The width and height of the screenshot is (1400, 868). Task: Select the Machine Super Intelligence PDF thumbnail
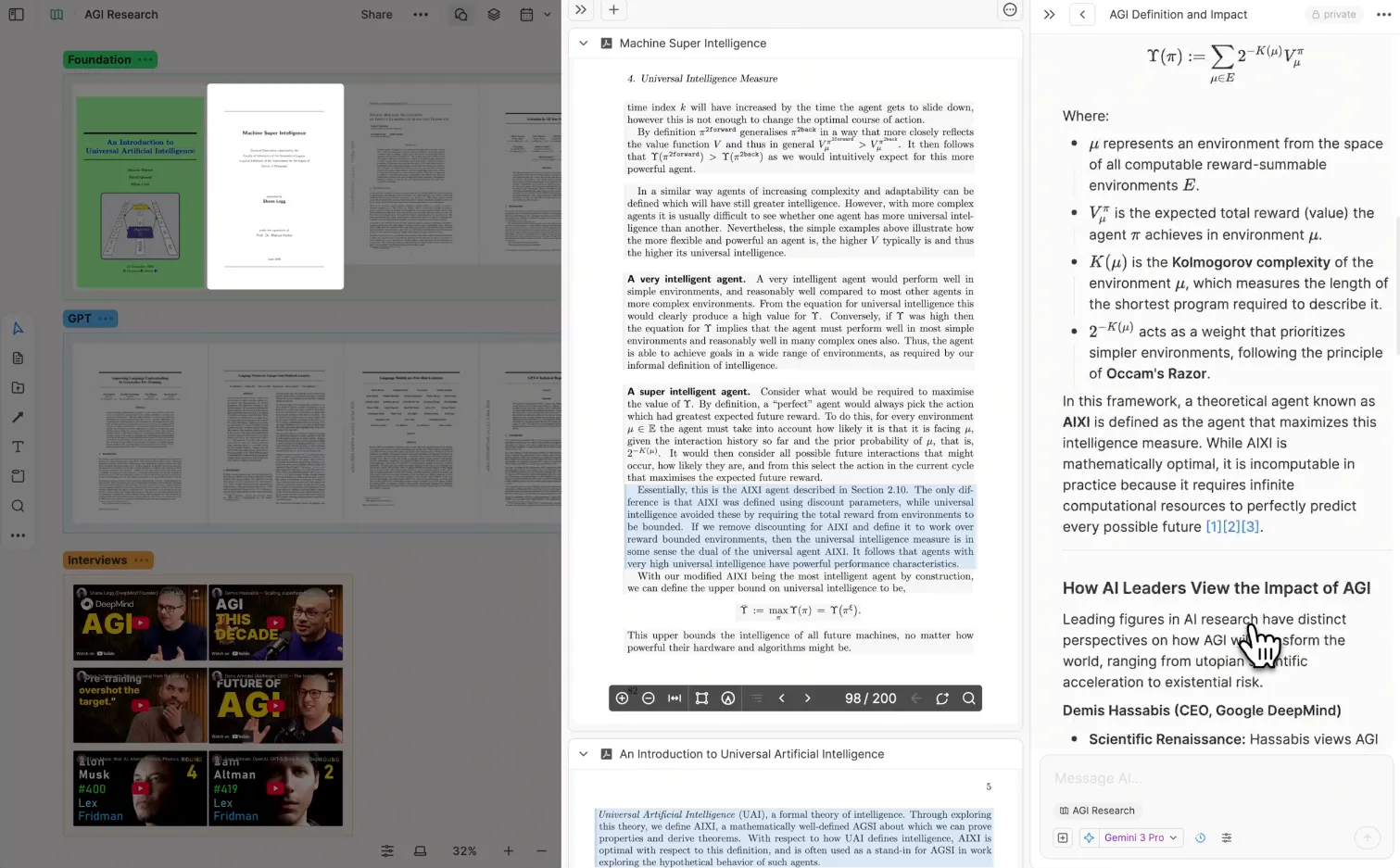[275, 186]
